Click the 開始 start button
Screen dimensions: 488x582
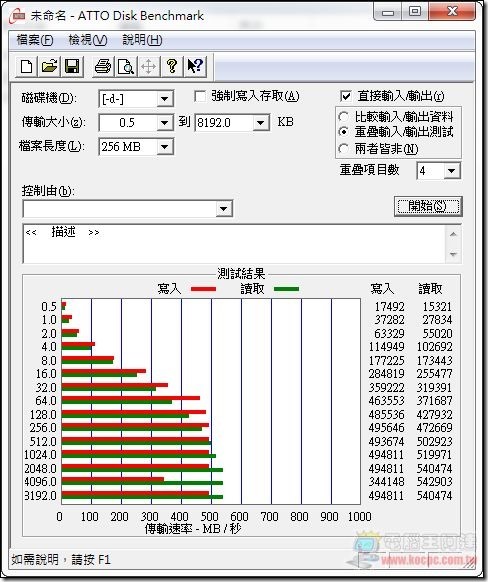pos(428,206)
